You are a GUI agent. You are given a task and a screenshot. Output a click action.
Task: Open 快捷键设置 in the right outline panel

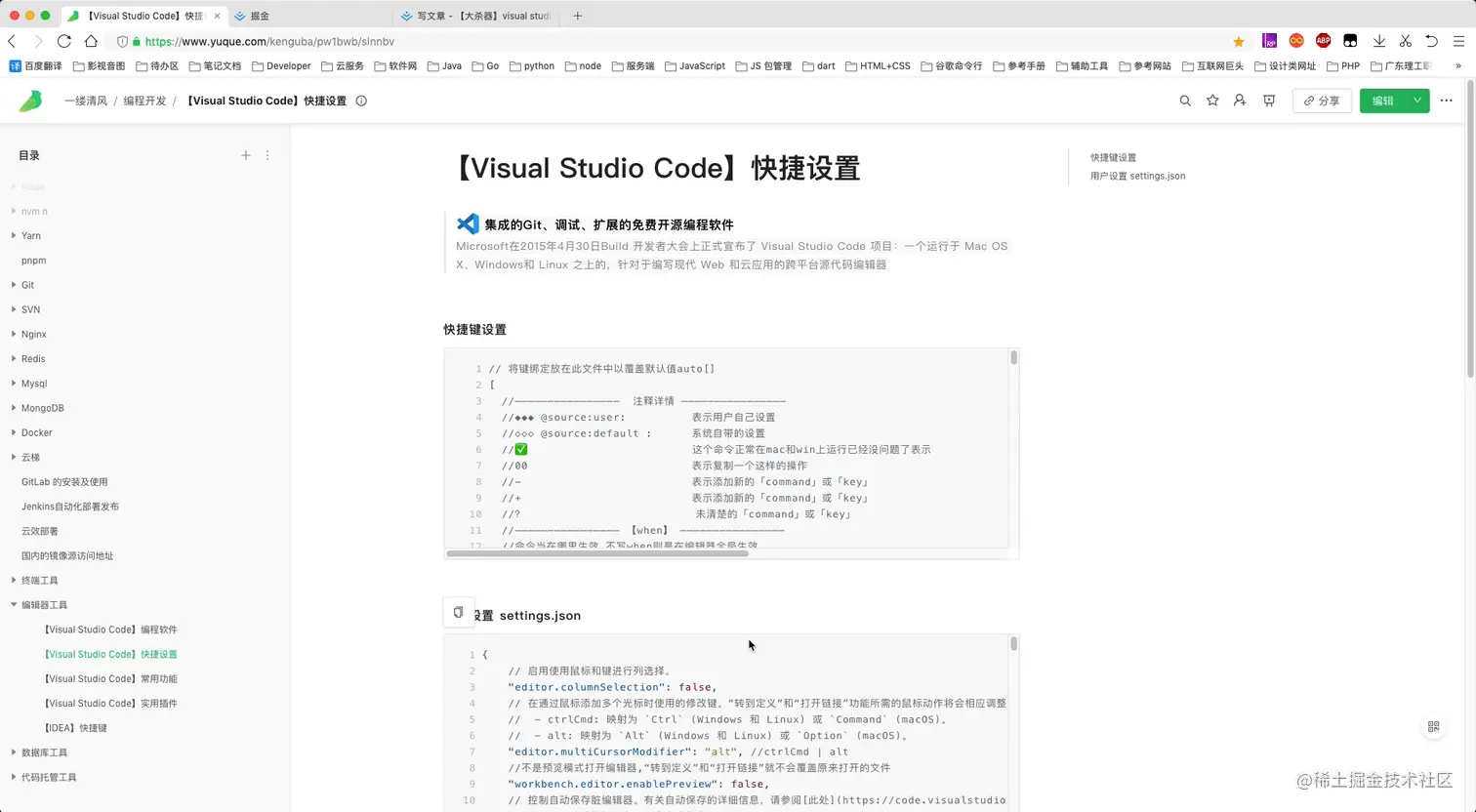click(x=1114, y=157)
